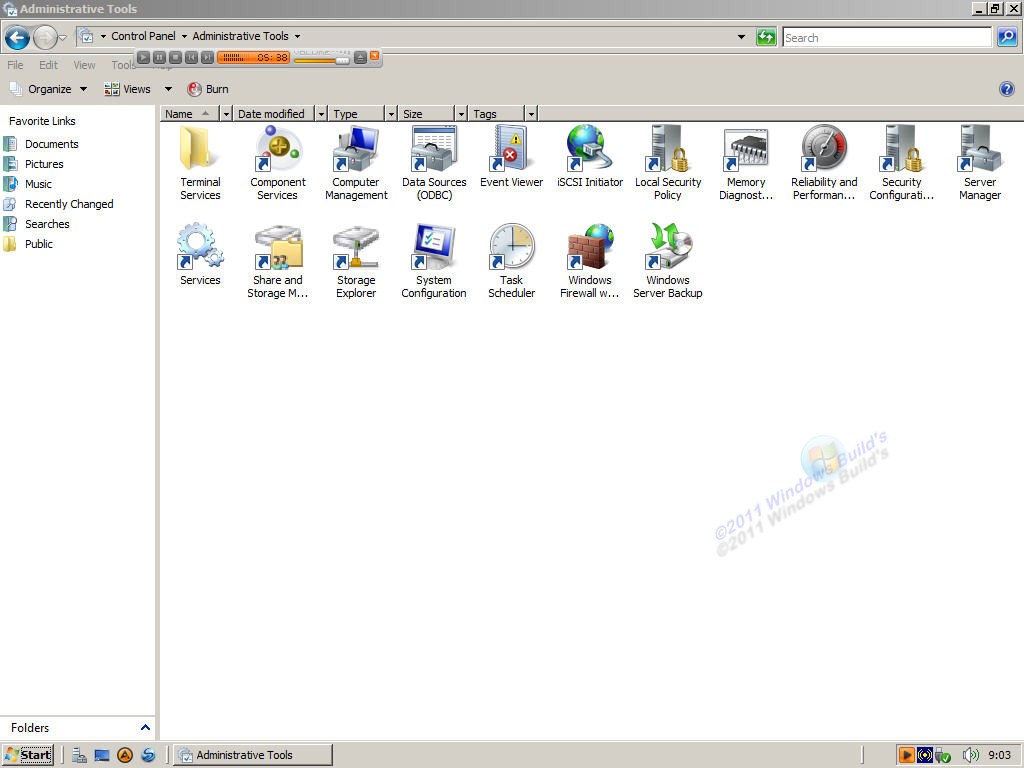Image resolution: width=1024 pixels, height=768 pixels.
Task: Select Share and Storage Management
Action: (278, 261)
